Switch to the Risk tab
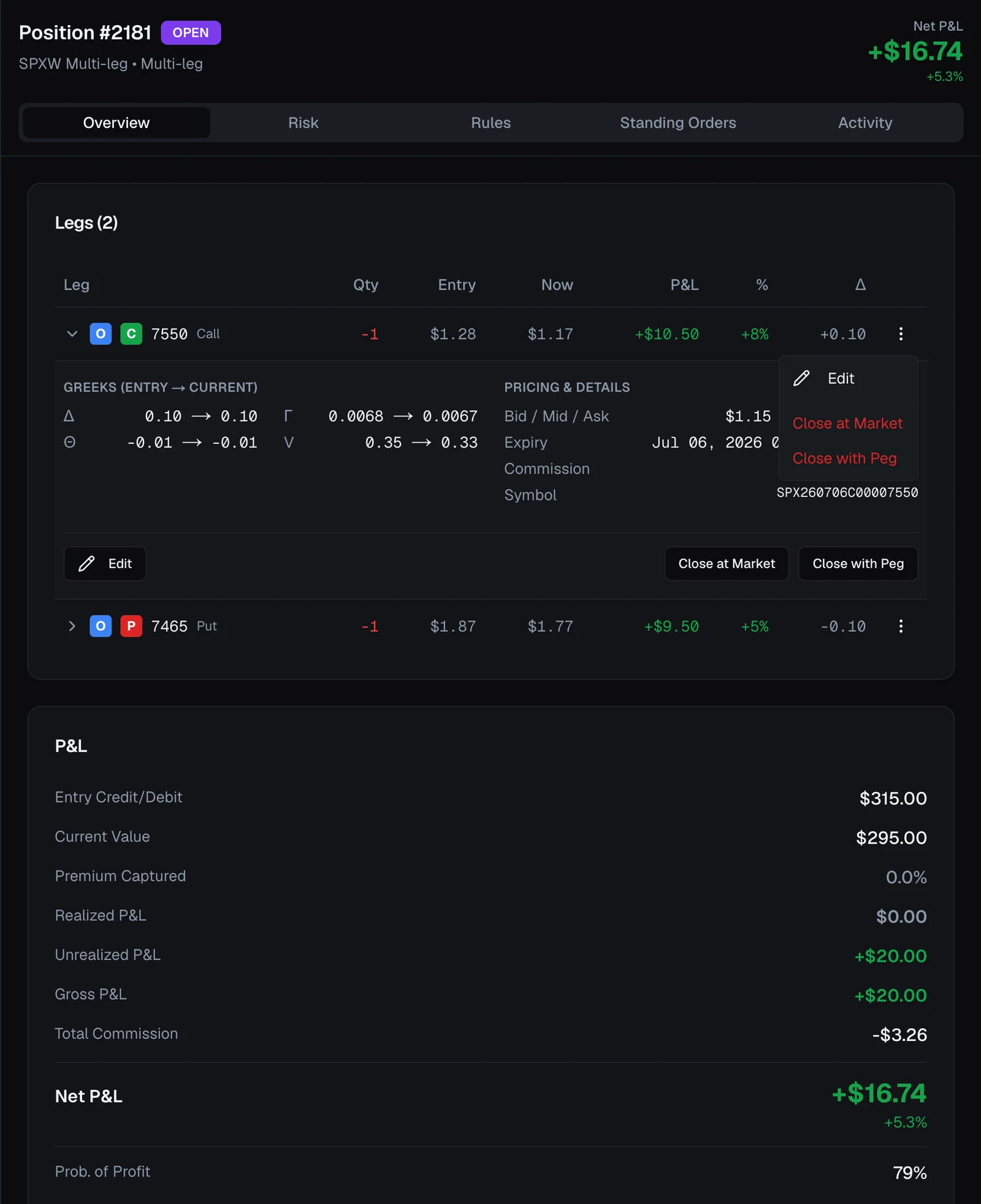 click(303, 123)
